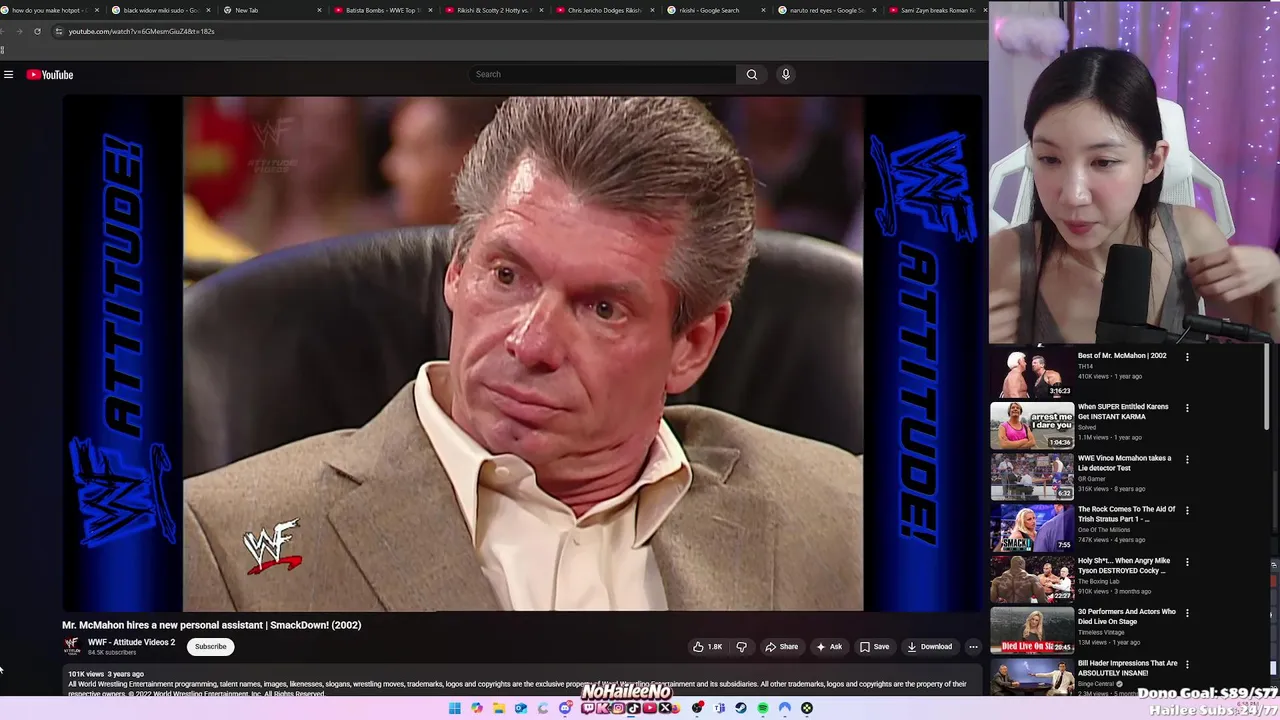Image resolution: width=1280 pixels, height=720 pixels.
Task: Open 'The Rock Comes To The Aid' video
Action: [x=1127, y=513]
